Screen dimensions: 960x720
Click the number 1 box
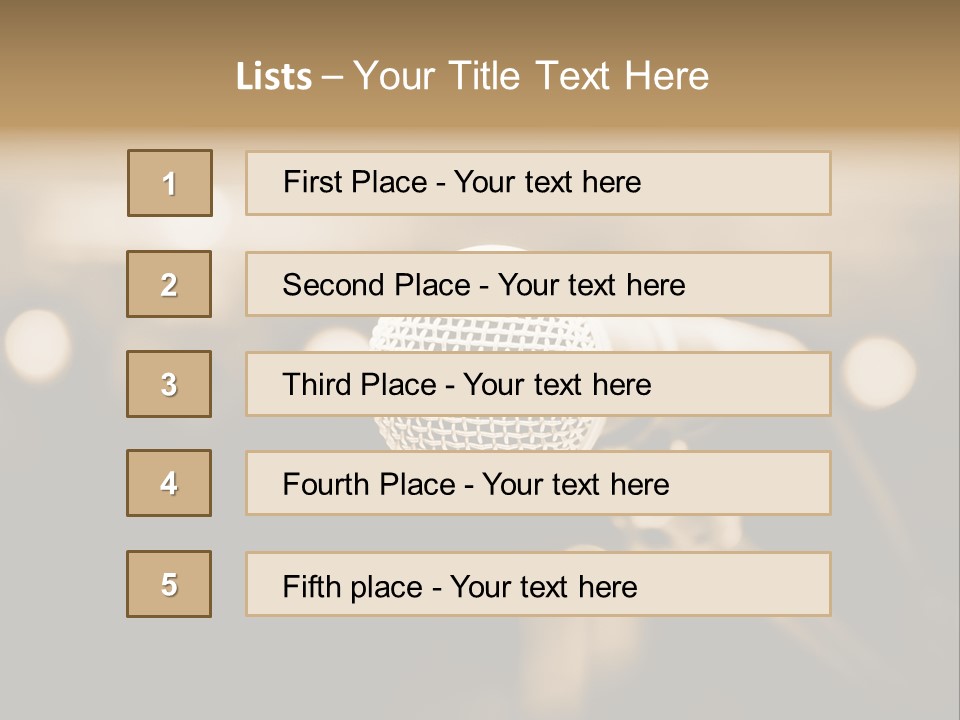click(x=170, y=183)
